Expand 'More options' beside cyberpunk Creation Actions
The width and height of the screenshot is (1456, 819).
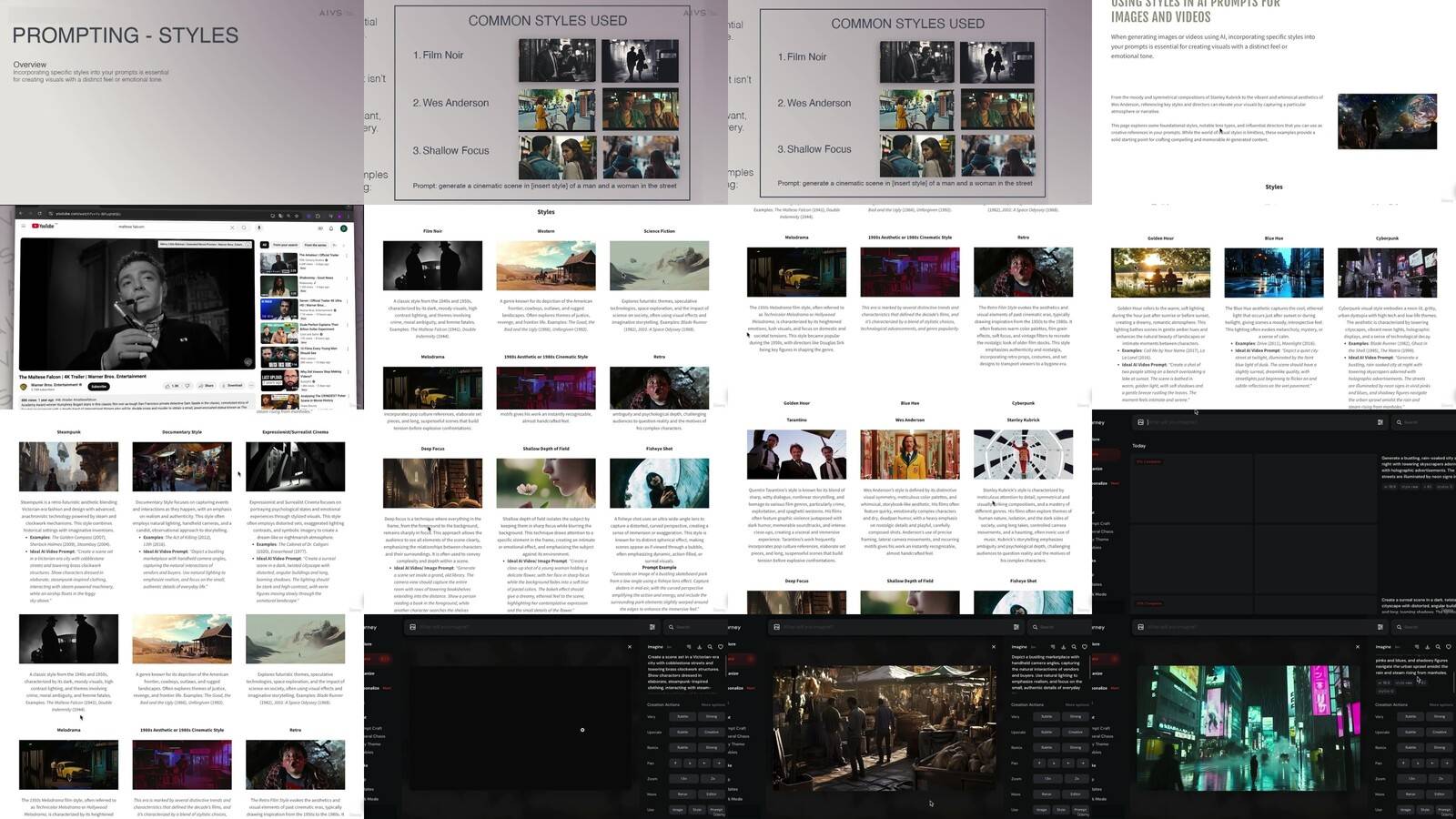coord(1441,704)
